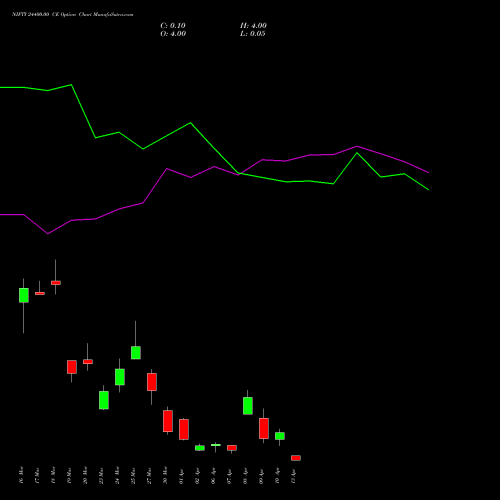Click the green candlestick above 24 Mar
The height and width of the screenshot is (500, 500).
point(120,377)
